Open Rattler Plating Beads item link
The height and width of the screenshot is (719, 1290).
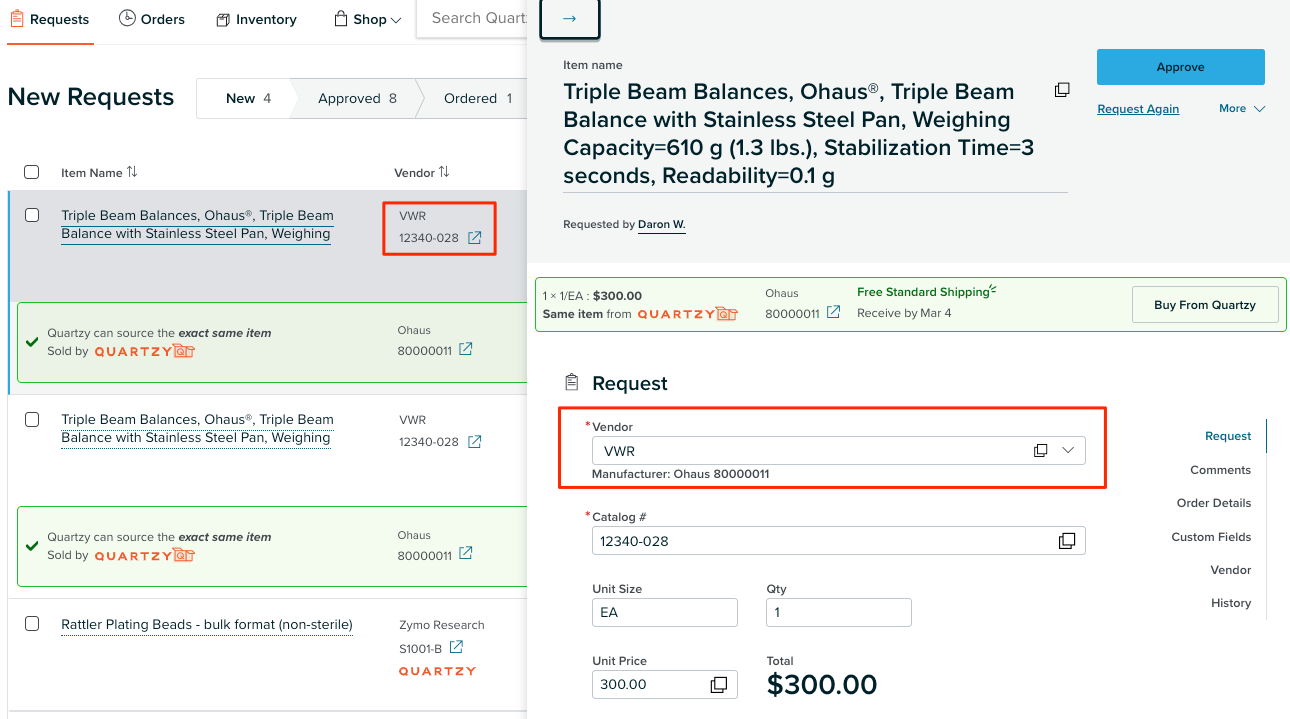point(207,625)
